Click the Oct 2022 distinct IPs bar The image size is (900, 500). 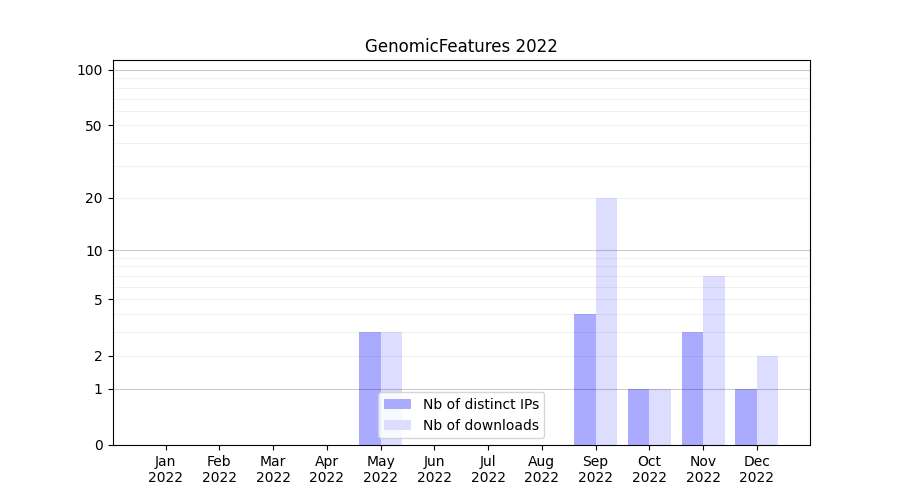coord(639,417)
